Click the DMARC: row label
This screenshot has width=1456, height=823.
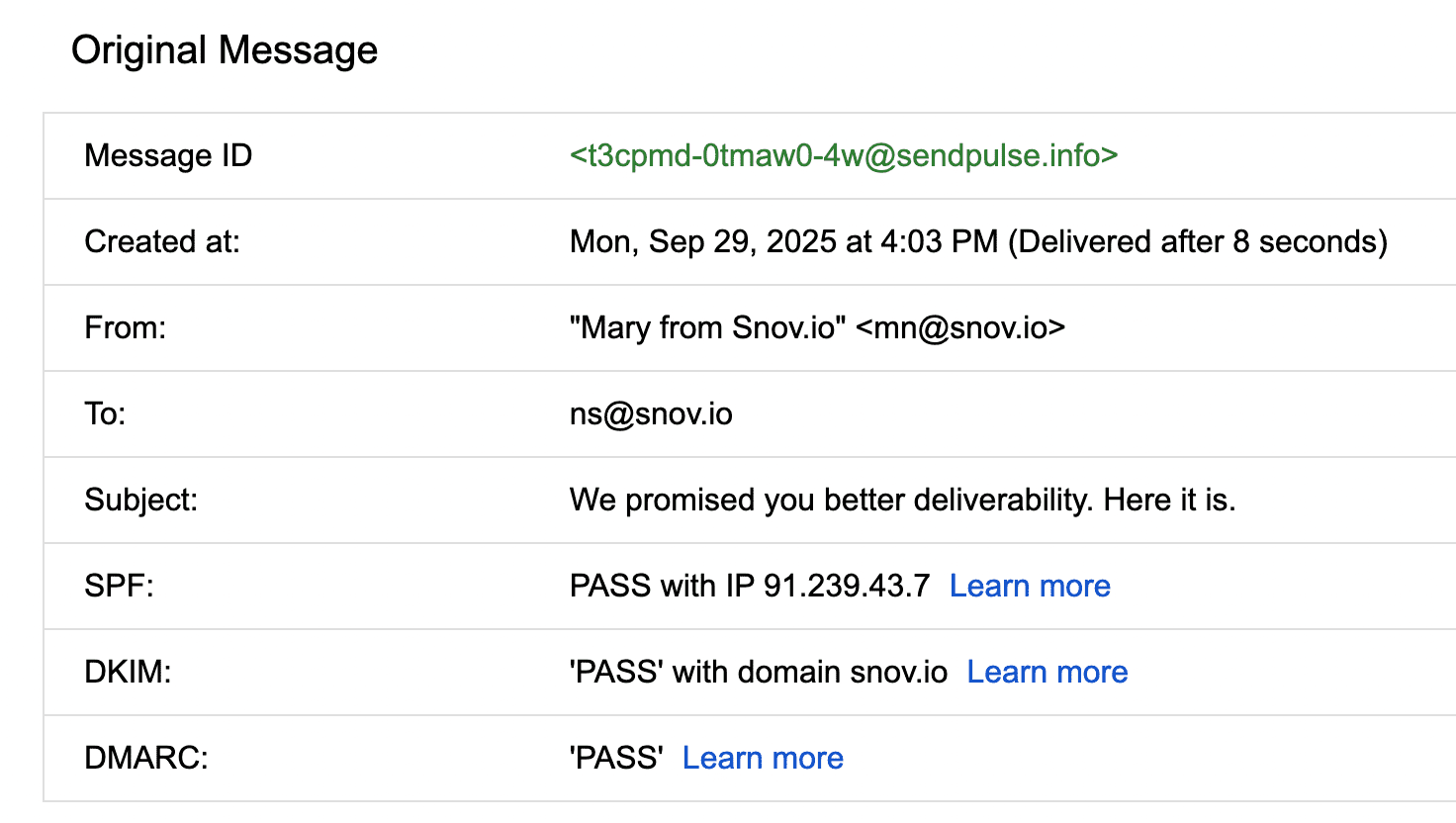click(x=146, y=758)
